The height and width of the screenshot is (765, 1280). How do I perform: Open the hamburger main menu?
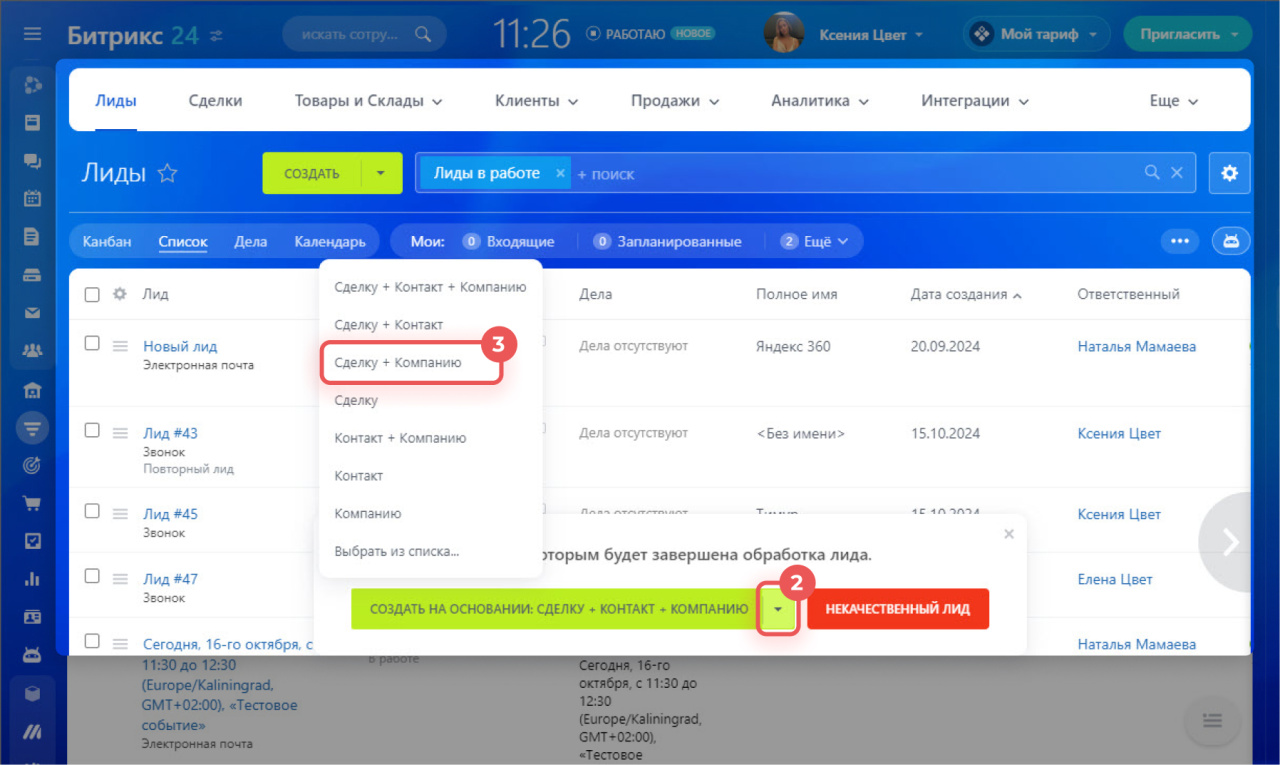[x=33, y=34]
